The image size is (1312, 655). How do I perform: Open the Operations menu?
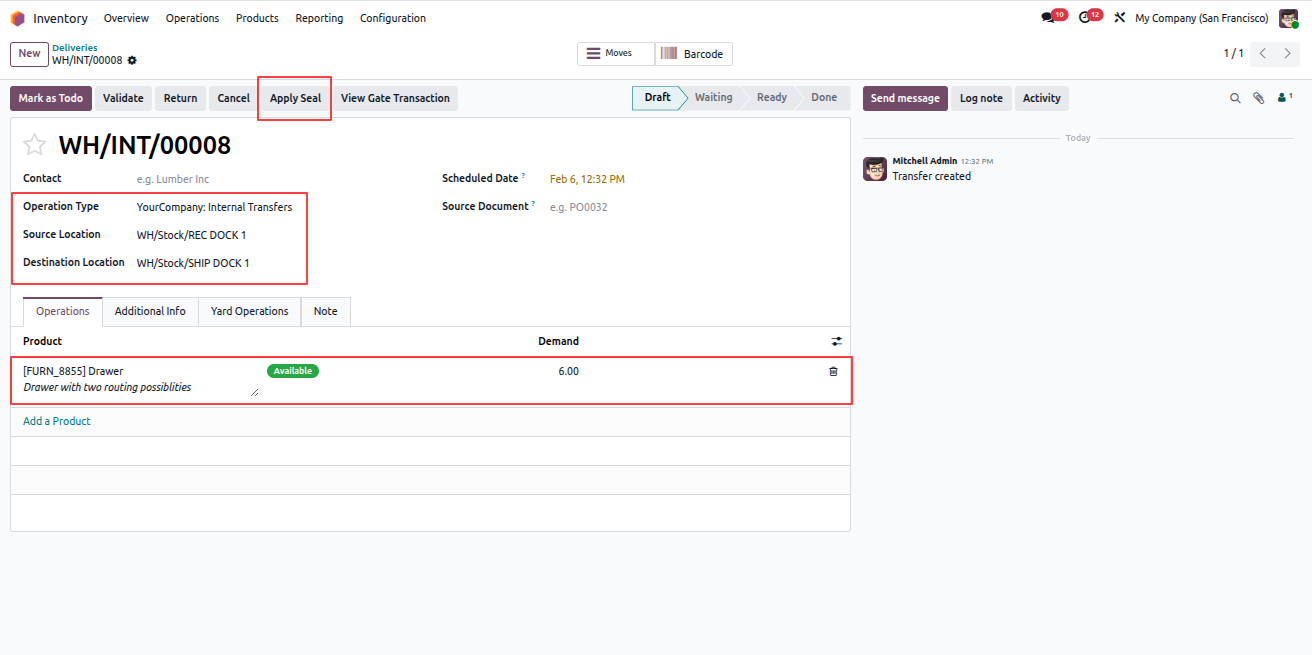pyautogui.click(x=192, y=18)
